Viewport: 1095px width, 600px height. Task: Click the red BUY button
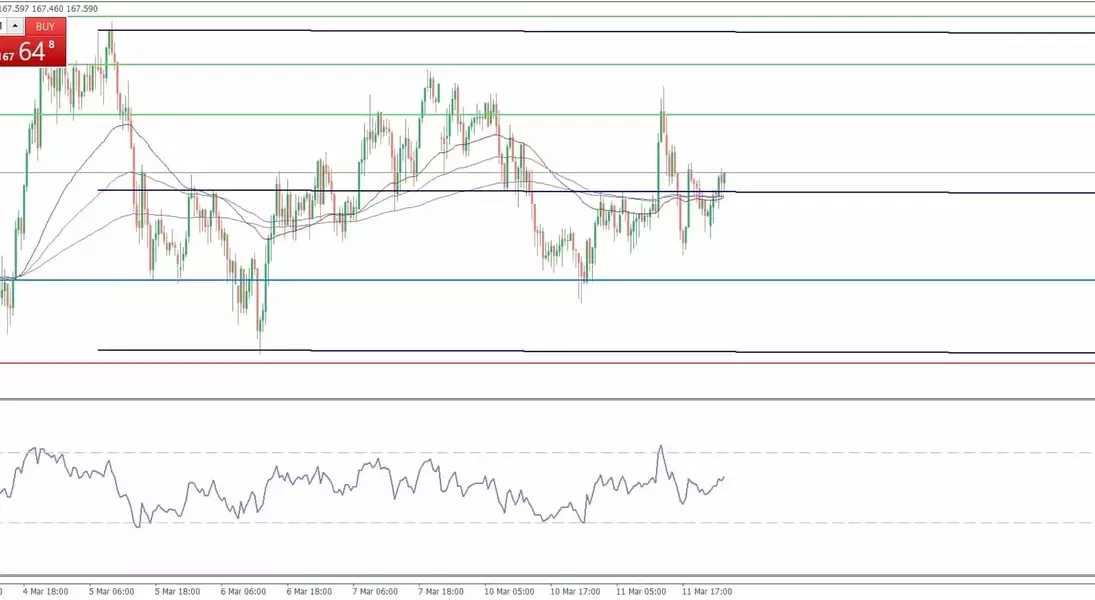click(x=45, y=27)
